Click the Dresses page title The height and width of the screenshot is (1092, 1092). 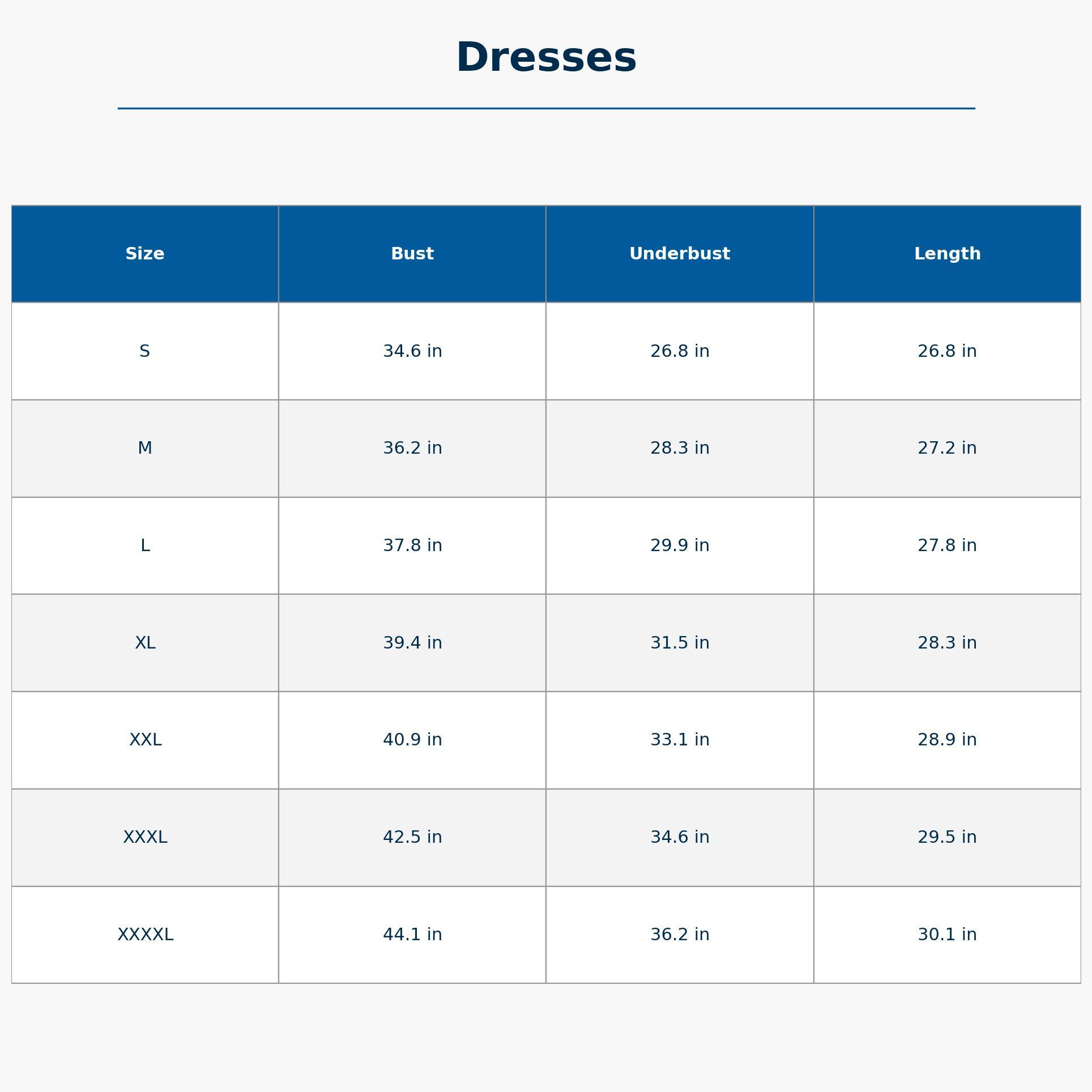pyautogui.click(x=546, y=58)
